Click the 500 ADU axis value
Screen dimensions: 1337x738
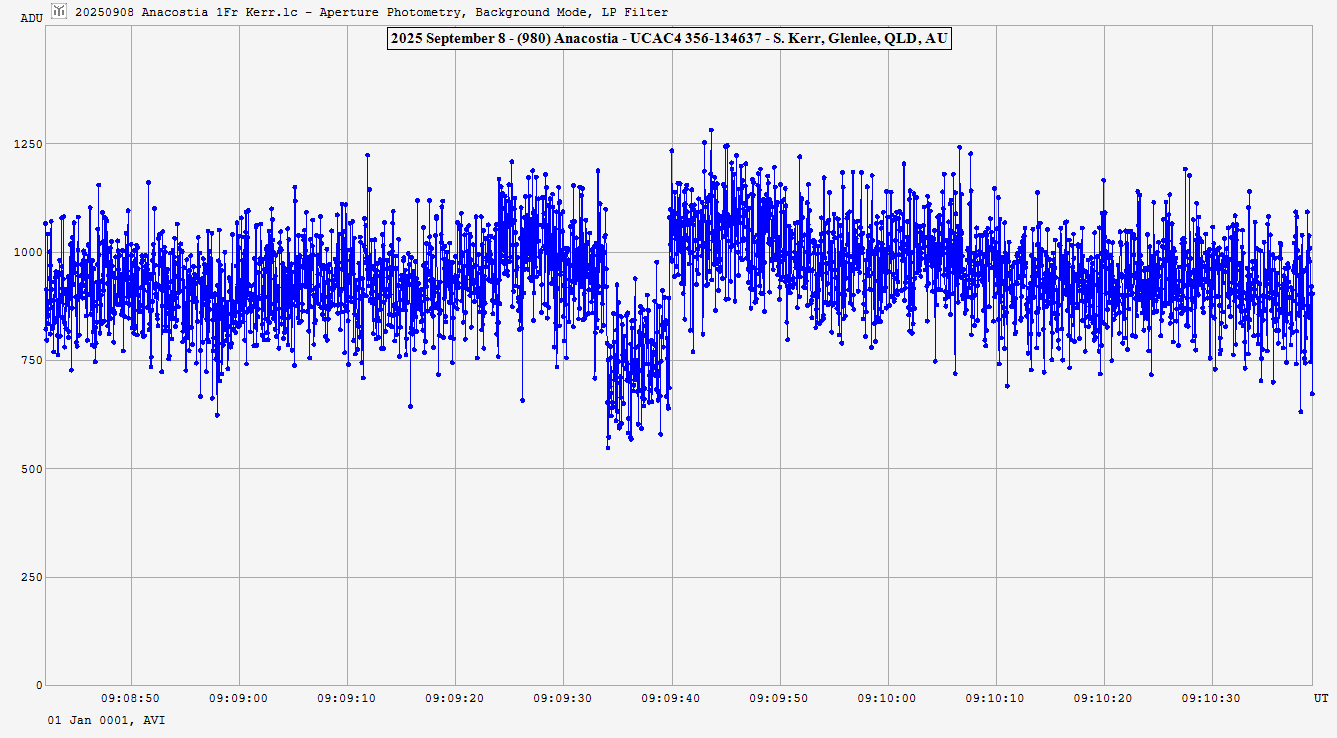coord(32,469)
